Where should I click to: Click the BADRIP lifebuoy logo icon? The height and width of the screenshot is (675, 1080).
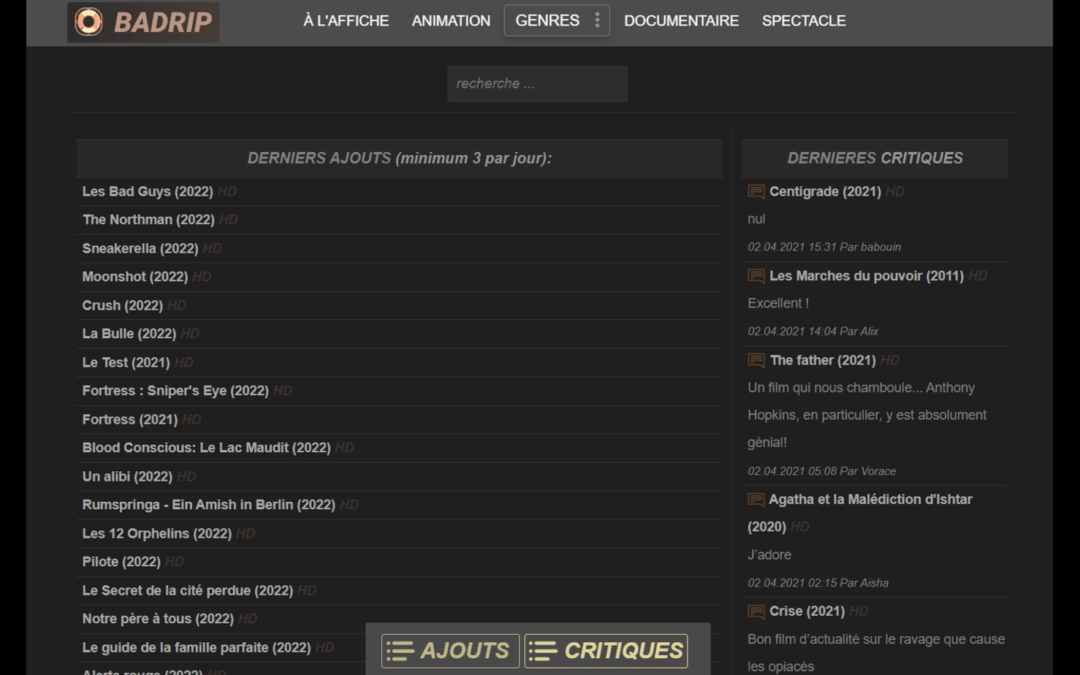click(x=88, y=21)
